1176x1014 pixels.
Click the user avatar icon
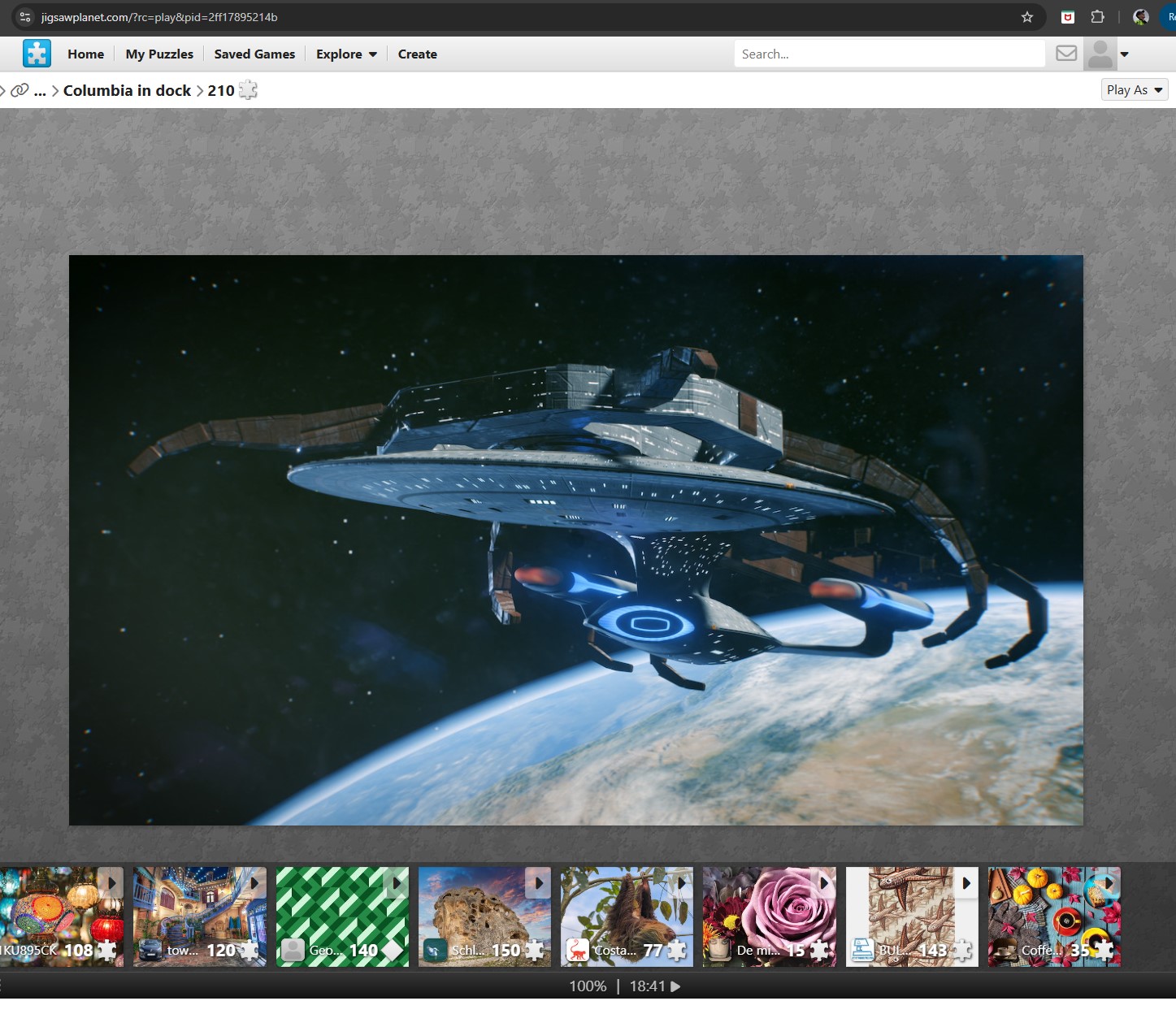click(1100, 54)
